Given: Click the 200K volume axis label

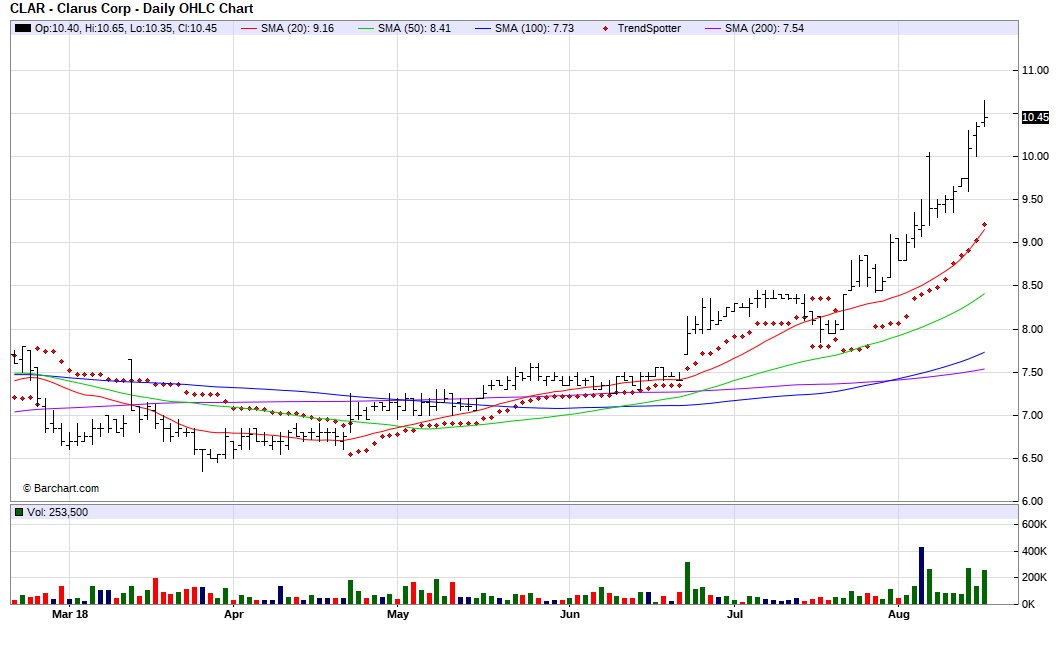Looking at the screenshot, I should point(1034,577).
